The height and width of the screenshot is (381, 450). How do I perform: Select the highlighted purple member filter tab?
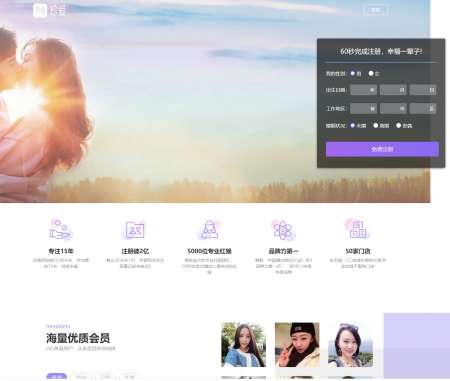(x=57, y=377)
